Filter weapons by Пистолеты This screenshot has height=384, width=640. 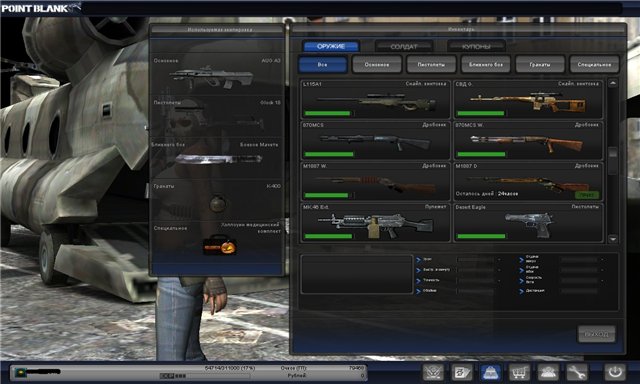point(431,64)
